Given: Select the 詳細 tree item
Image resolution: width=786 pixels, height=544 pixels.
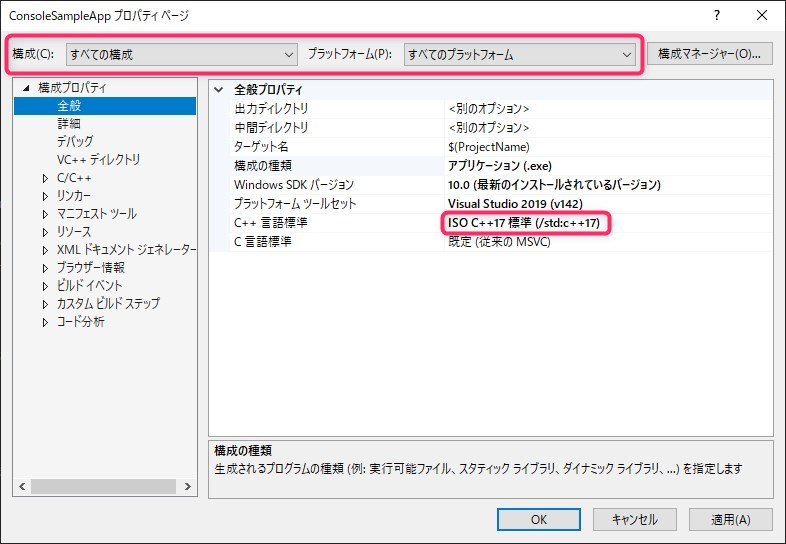Looking at the screenshot, I should click(x=69, y=123).
